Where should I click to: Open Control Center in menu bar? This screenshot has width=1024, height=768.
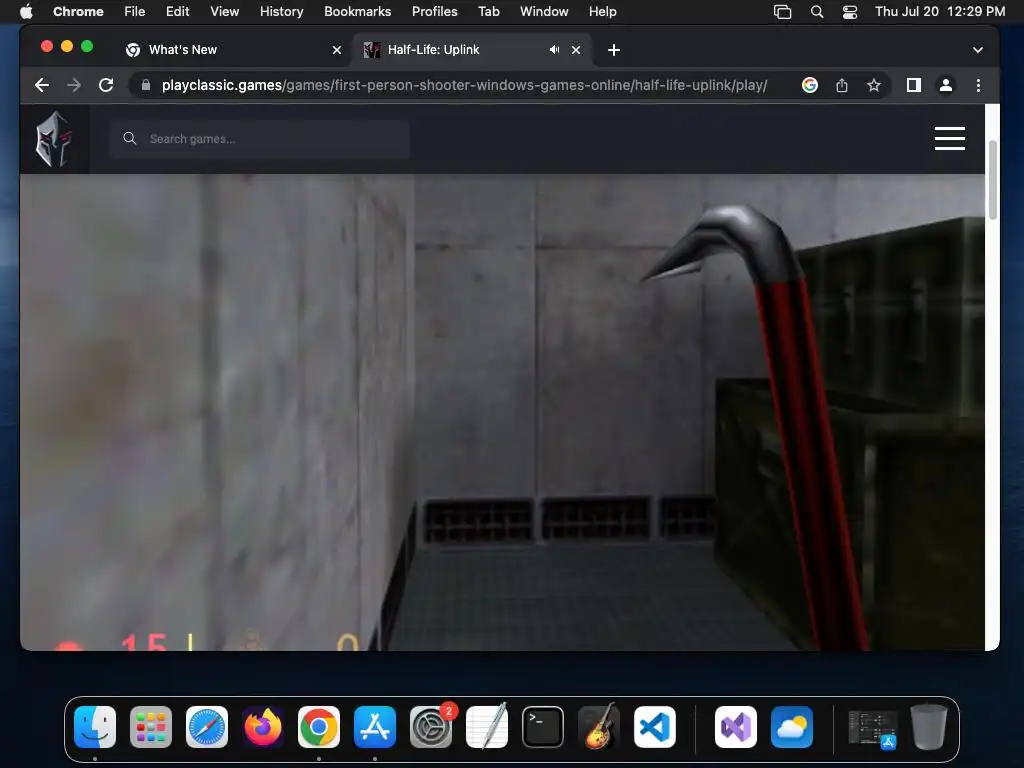click(x=850, y=11)
